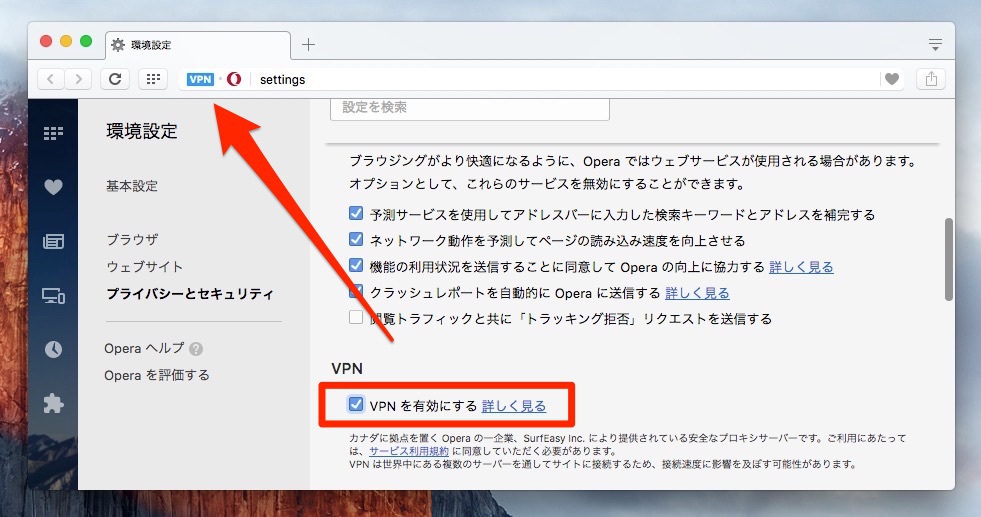Select the 環境設定 tab

[198, 45]
